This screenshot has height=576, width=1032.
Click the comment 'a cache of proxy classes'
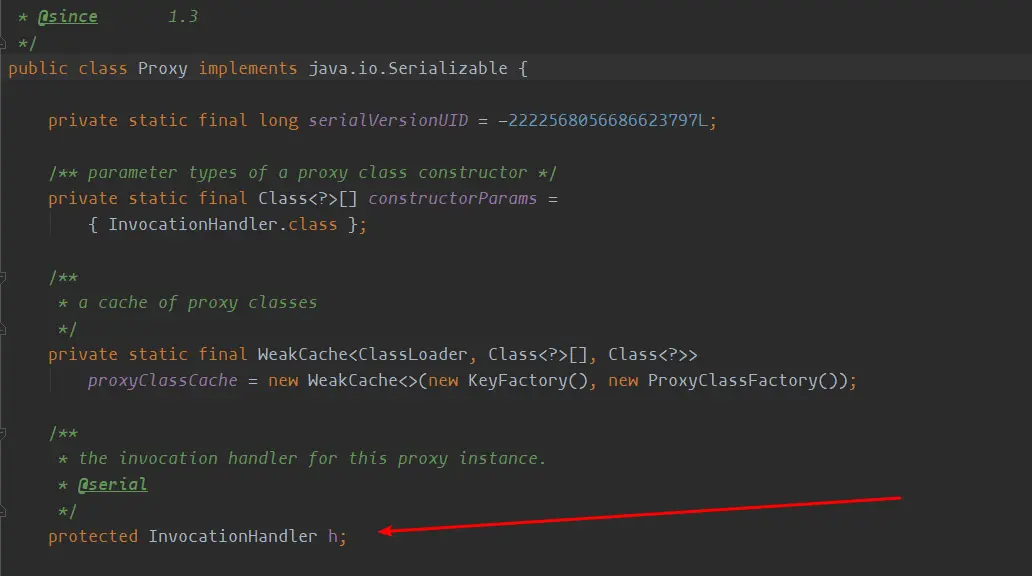(x=197, y=303)
